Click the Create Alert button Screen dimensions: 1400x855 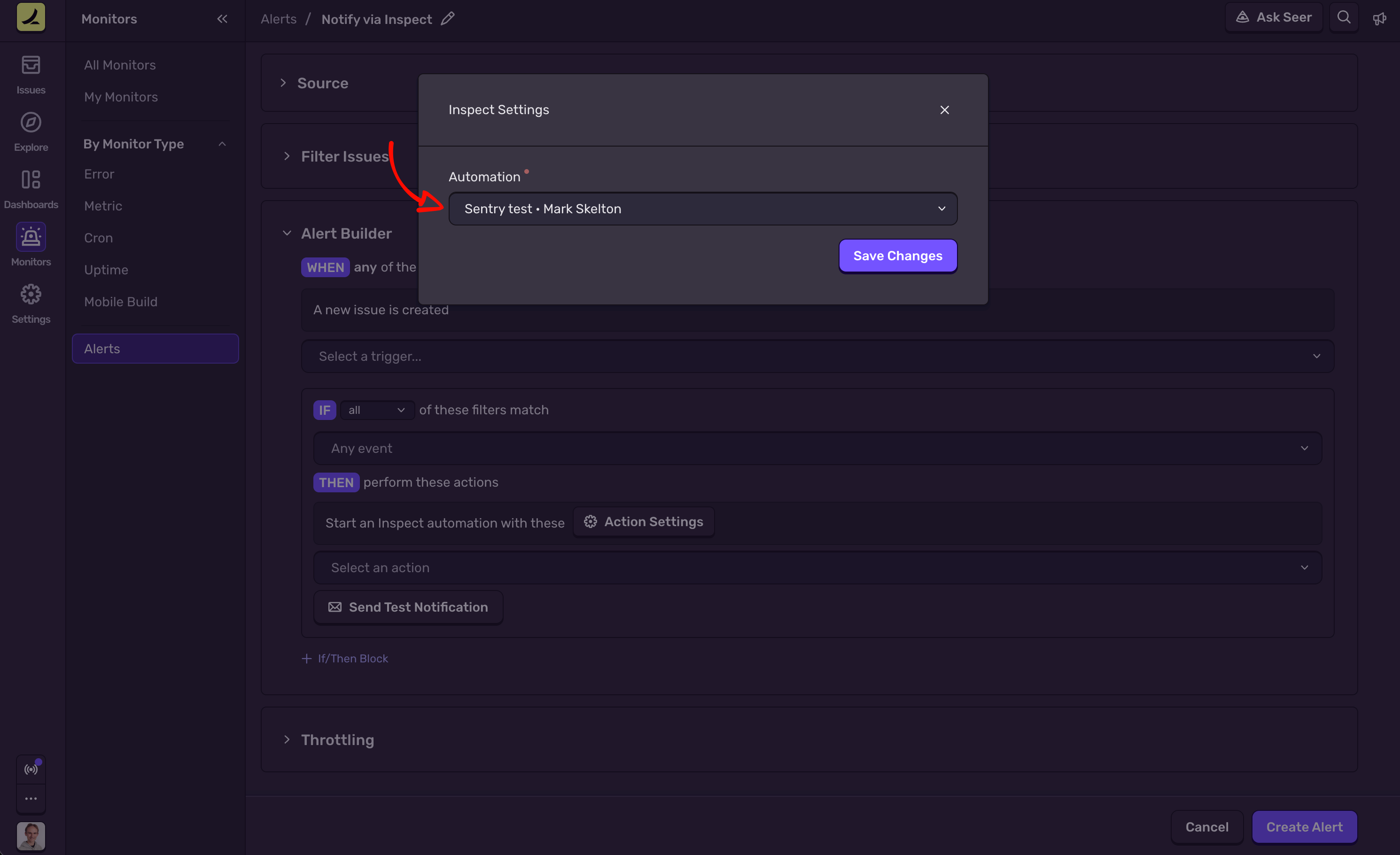click(x=1305, y=827)
